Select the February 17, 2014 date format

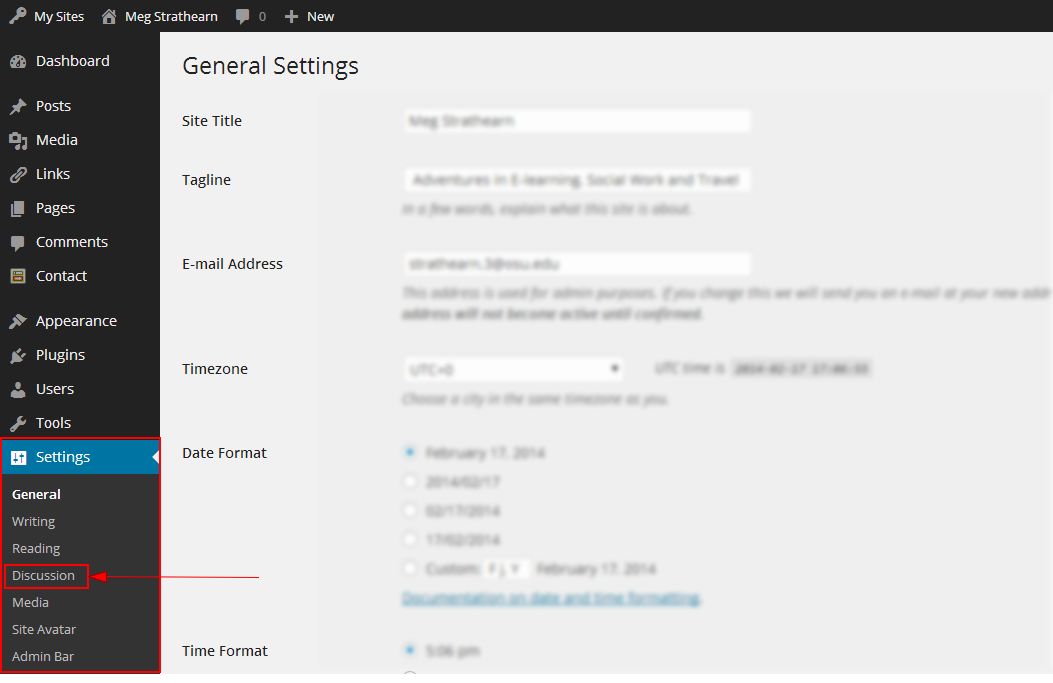click(409, 452)
